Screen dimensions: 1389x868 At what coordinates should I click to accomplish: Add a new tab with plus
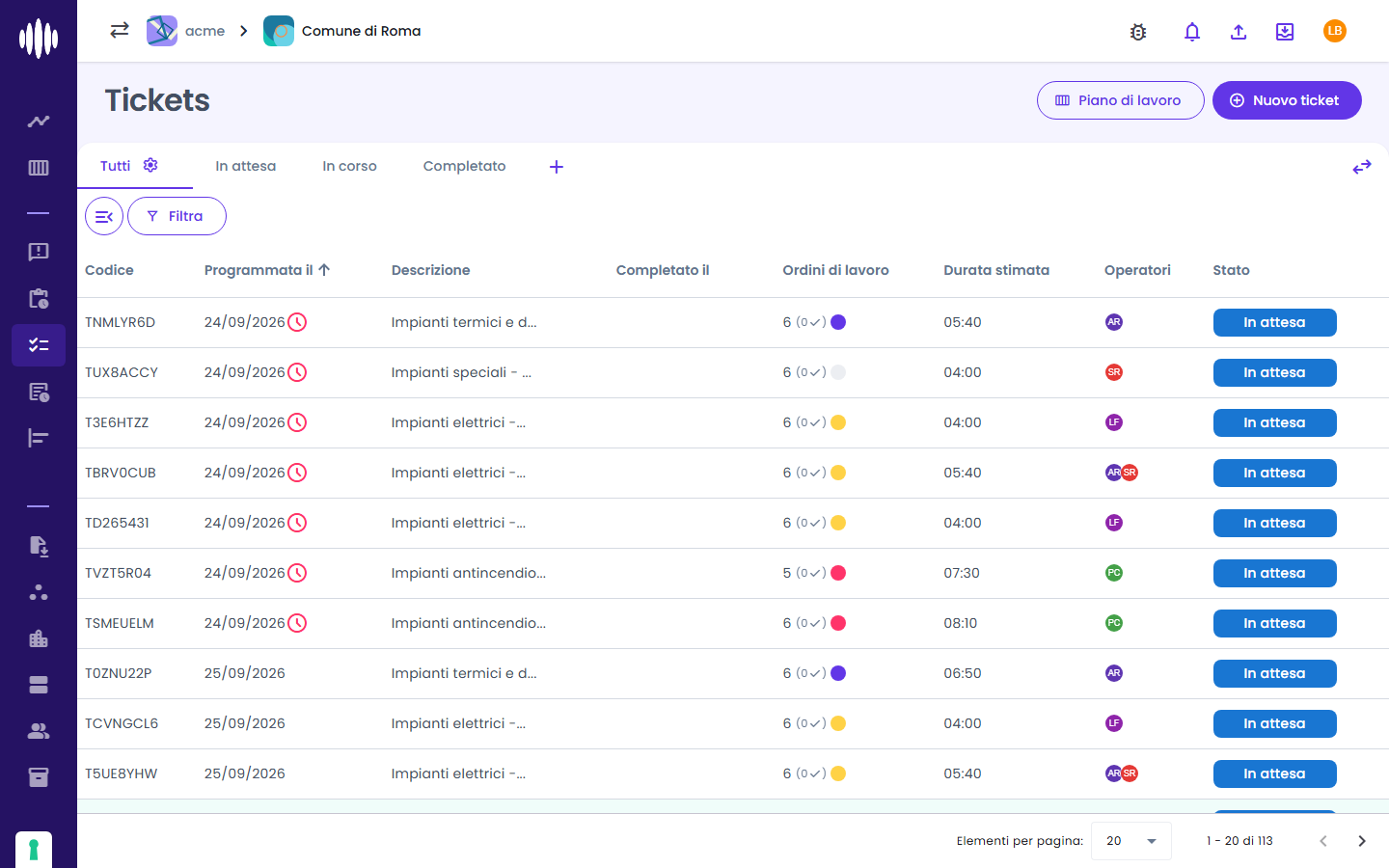pos(557,167)
